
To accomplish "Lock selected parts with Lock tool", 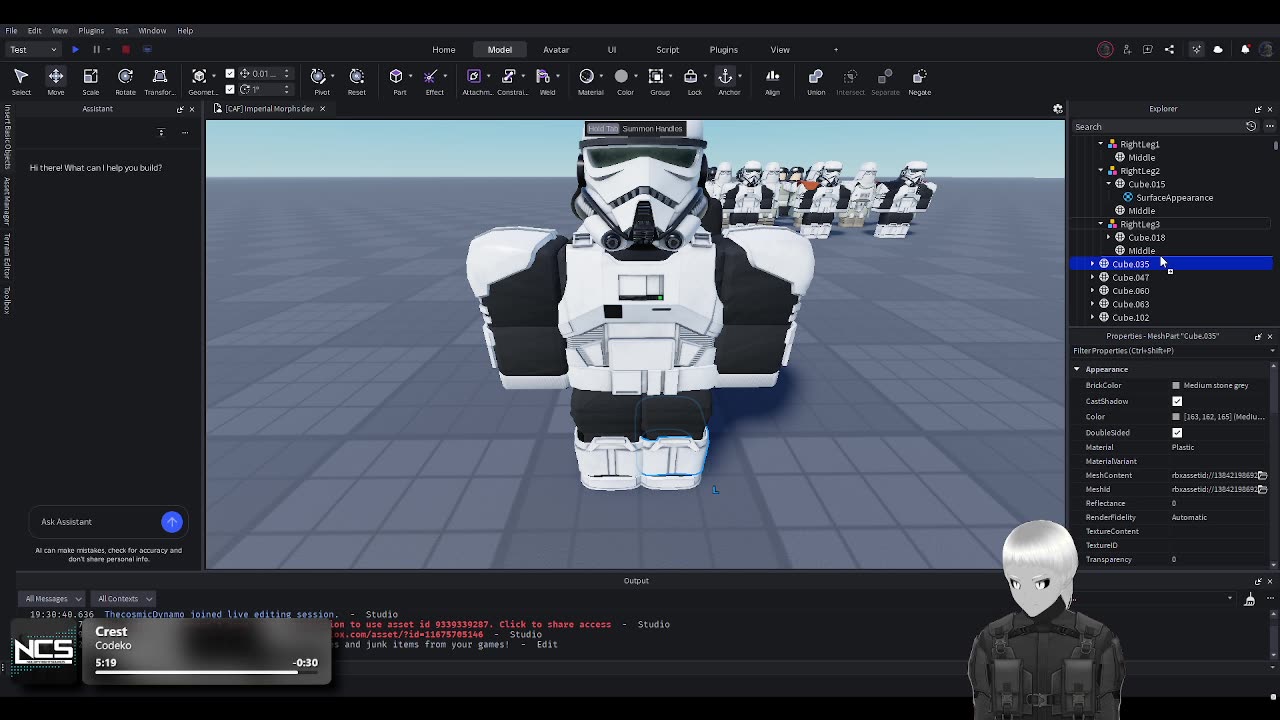I will click(x=694, y=82).
